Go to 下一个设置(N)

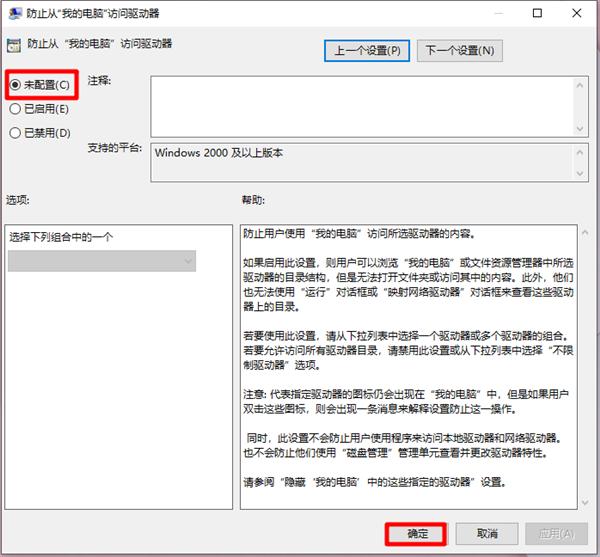coord(459,50)
